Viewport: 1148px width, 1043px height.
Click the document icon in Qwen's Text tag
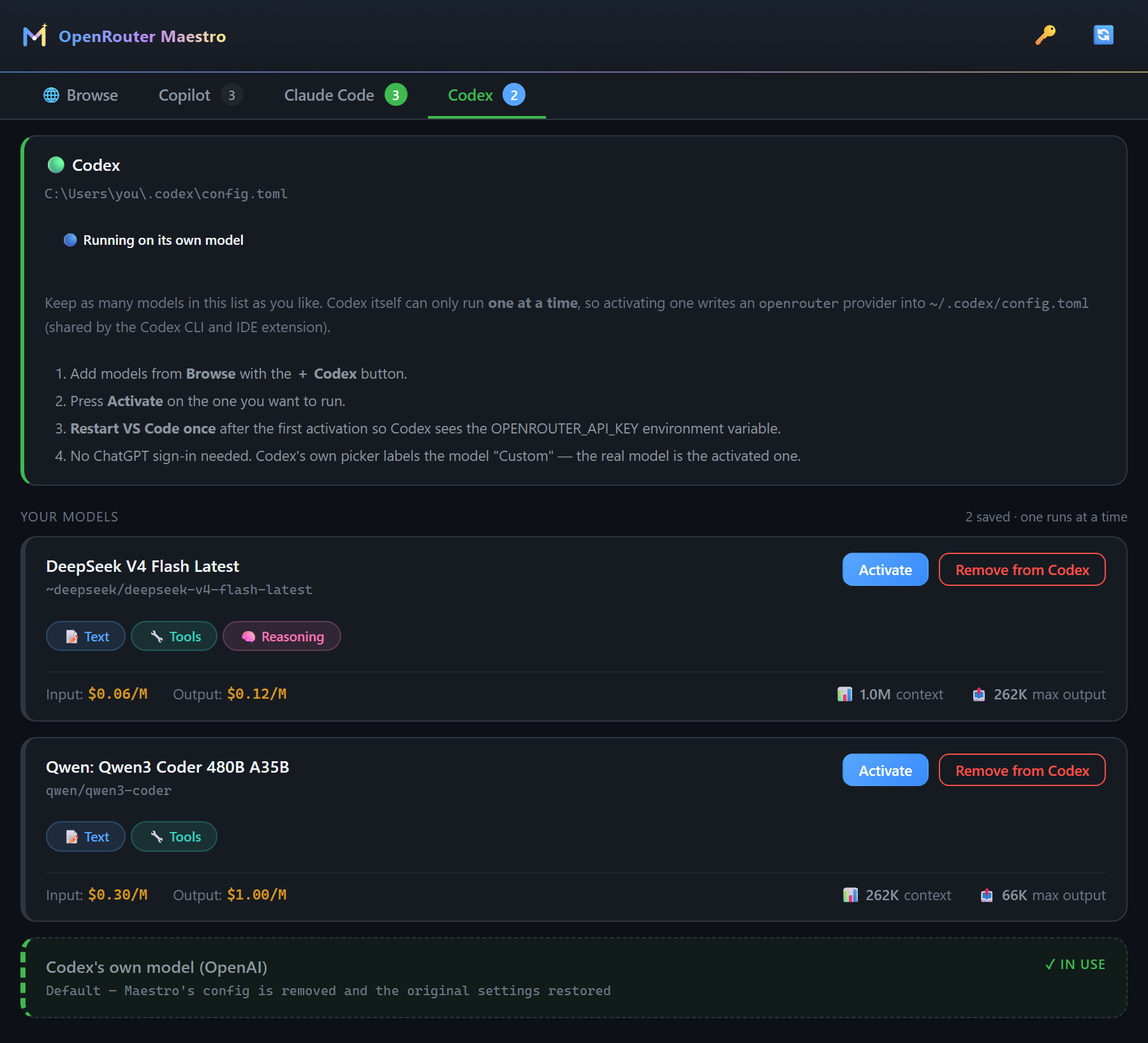coord(72,836)
